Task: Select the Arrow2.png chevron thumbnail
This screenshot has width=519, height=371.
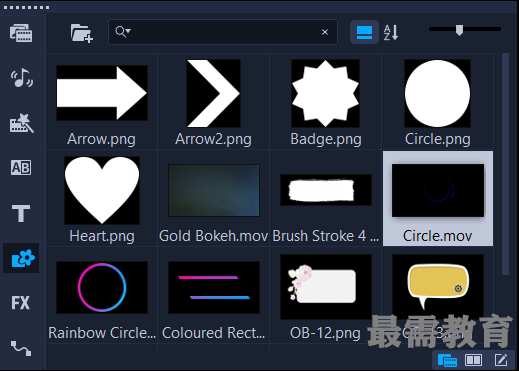Action: coord(213,93)
